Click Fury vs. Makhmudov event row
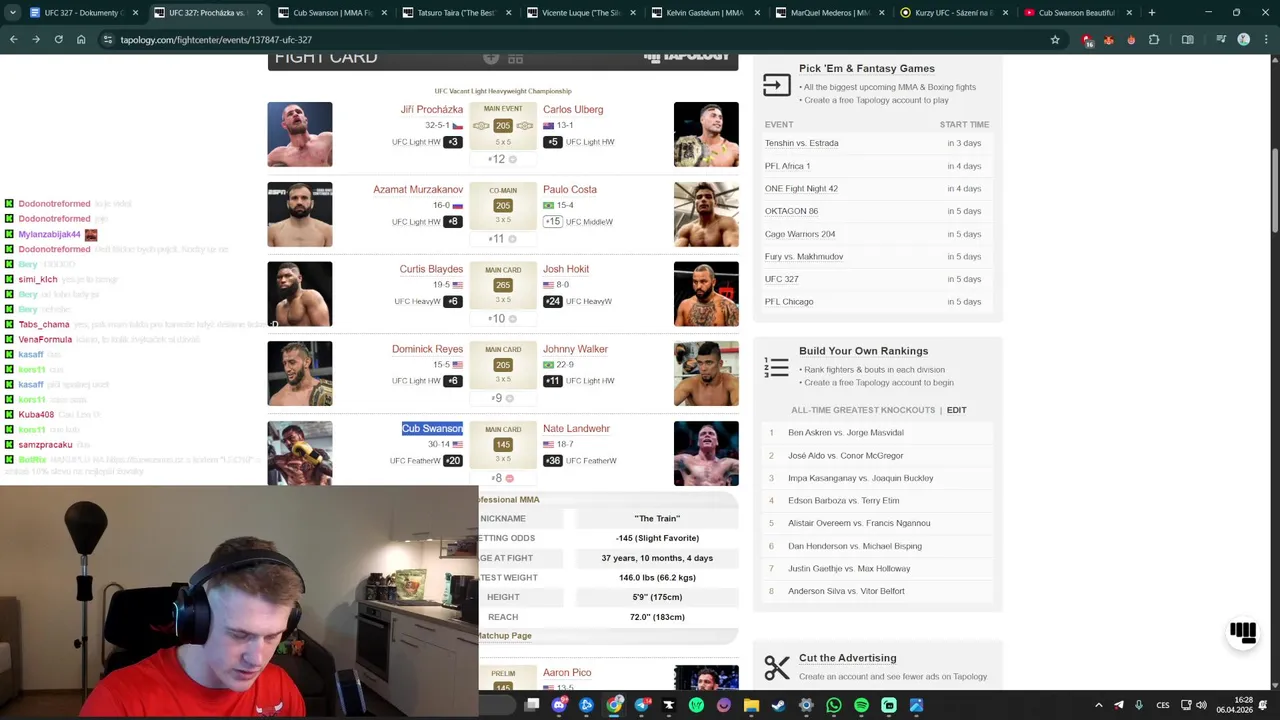This screenshot has height=720, width=1280. (x=877, y=257)
